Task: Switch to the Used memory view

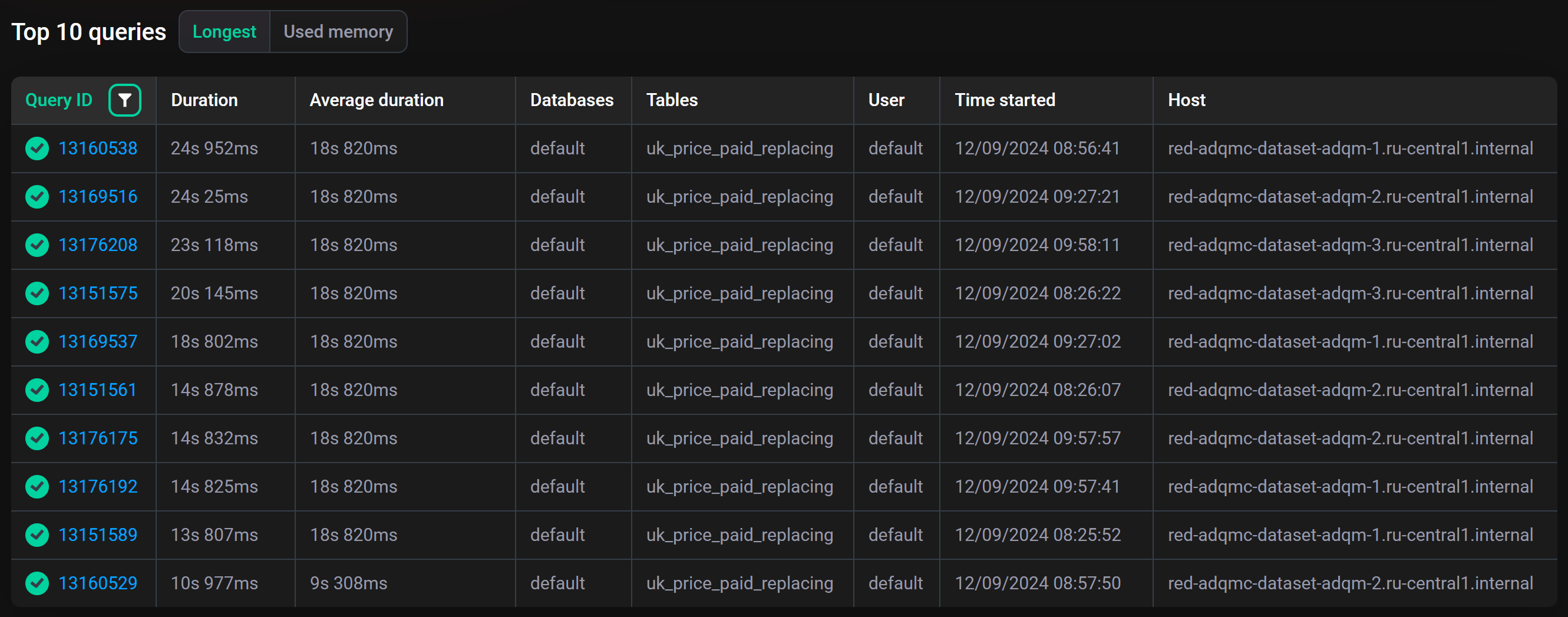Action: coord(338,31)
